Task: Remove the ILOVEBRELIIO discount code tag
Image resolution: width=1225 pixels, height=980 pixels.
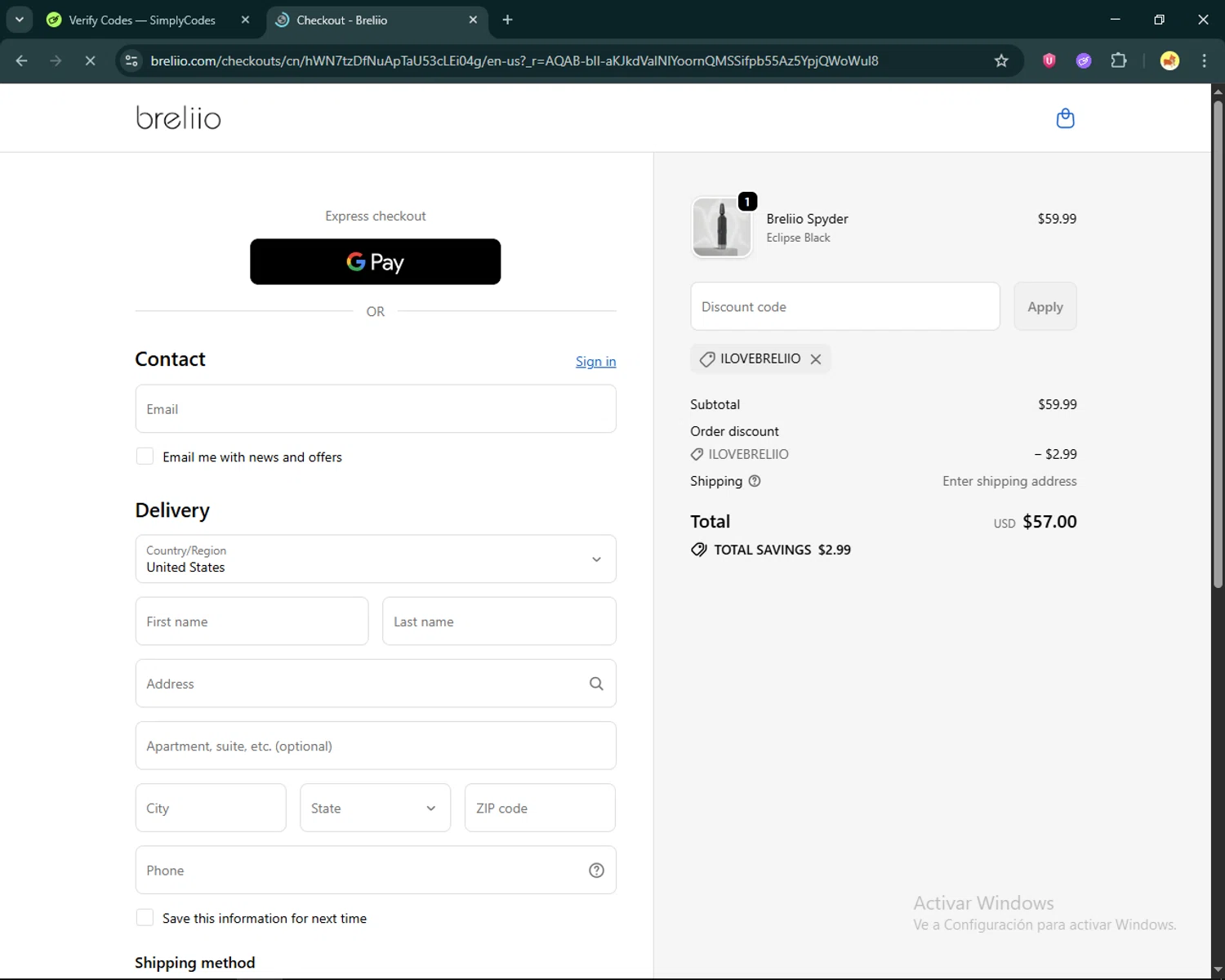Action: [816, 359]
